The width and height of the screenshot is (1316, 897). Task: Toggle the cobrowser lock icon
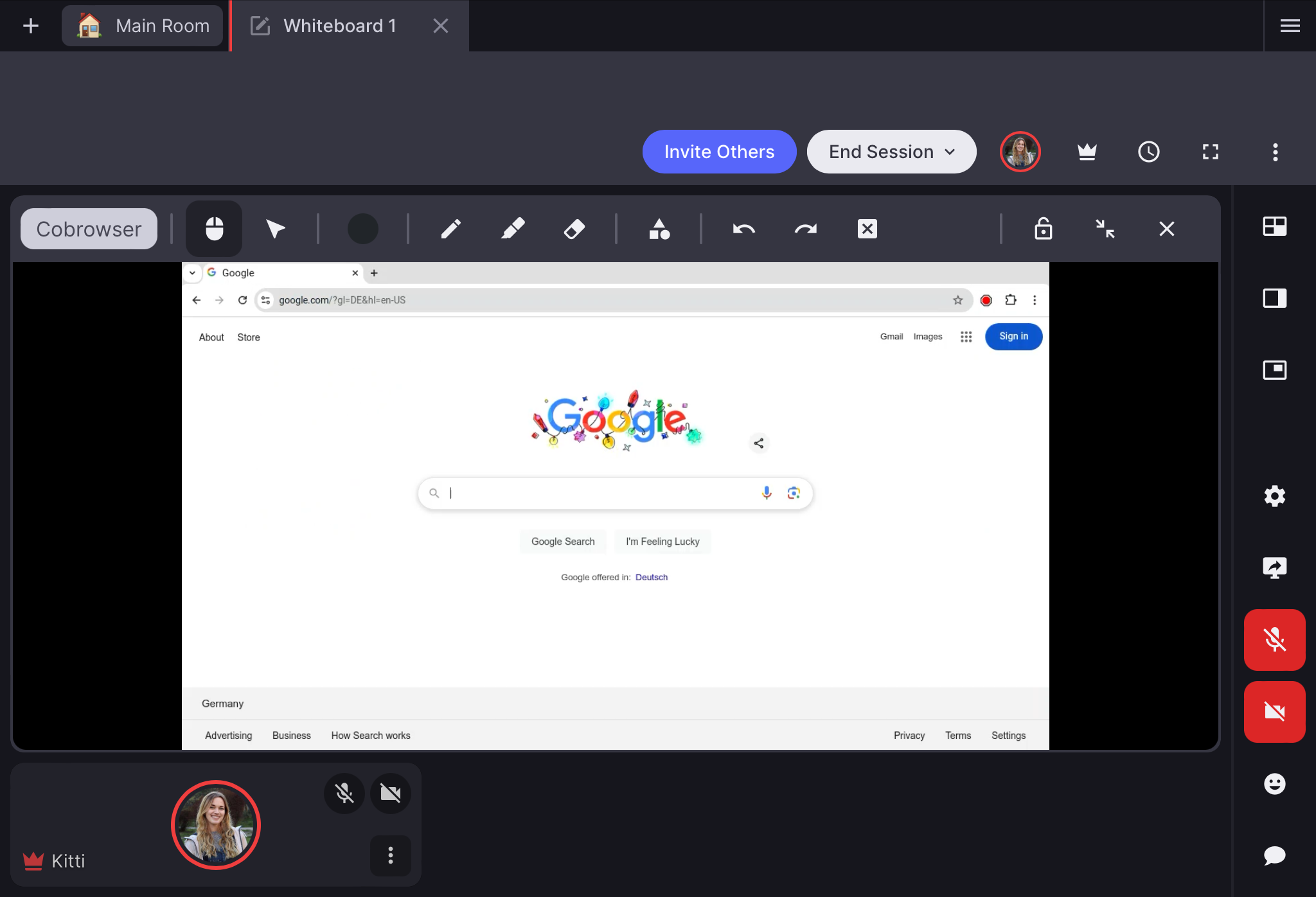[1043, 229]
